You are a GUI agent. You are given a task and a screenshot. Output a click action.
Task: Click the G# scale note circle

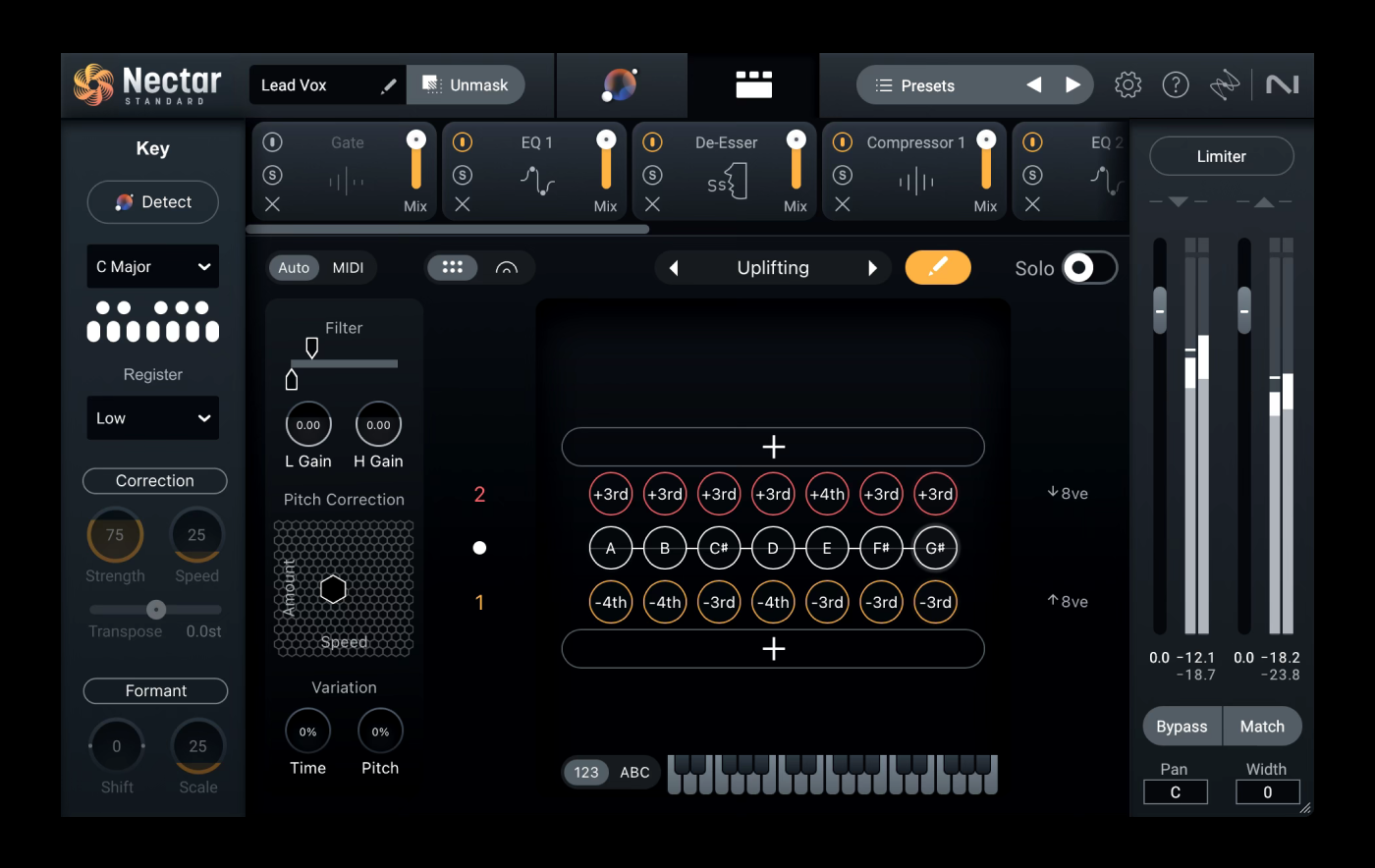(x=935, y=548)
